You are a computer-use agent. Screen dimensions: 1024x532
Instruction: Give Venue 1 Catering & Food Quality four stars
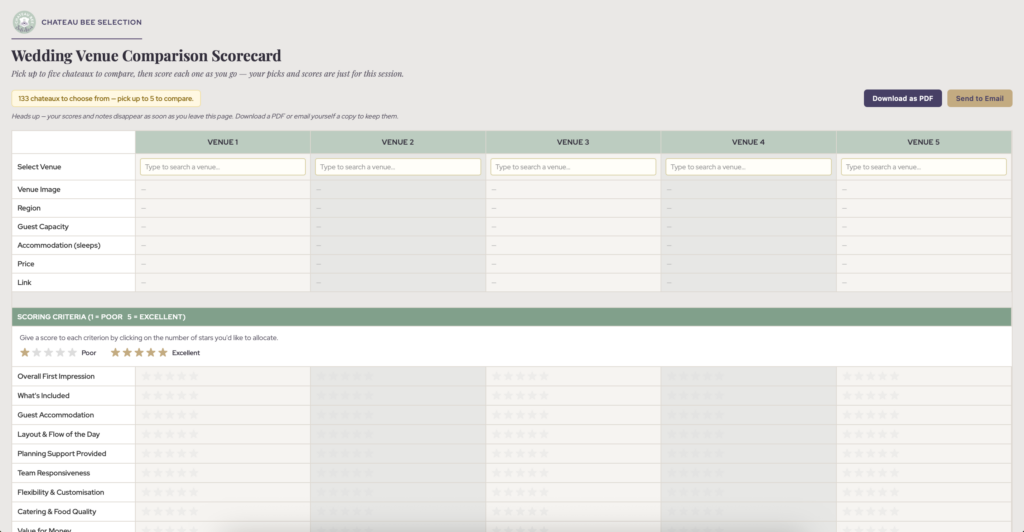tap(182, 512)
